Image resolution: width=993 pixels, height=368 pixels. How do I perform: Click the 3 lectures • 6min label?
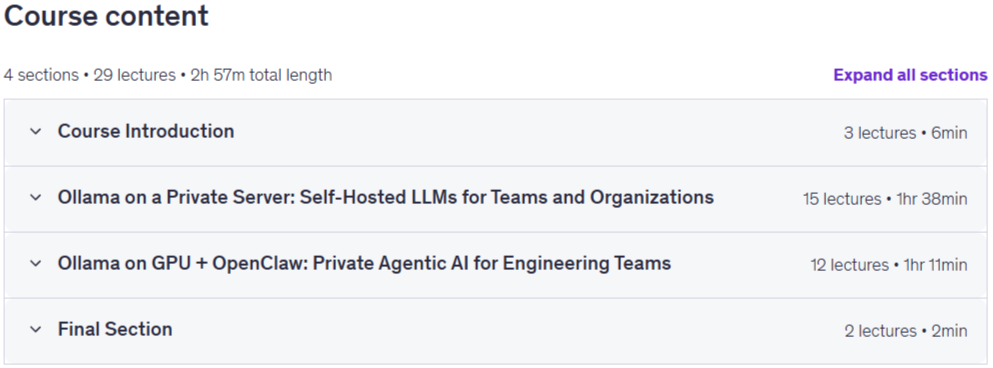pos(906,133)
